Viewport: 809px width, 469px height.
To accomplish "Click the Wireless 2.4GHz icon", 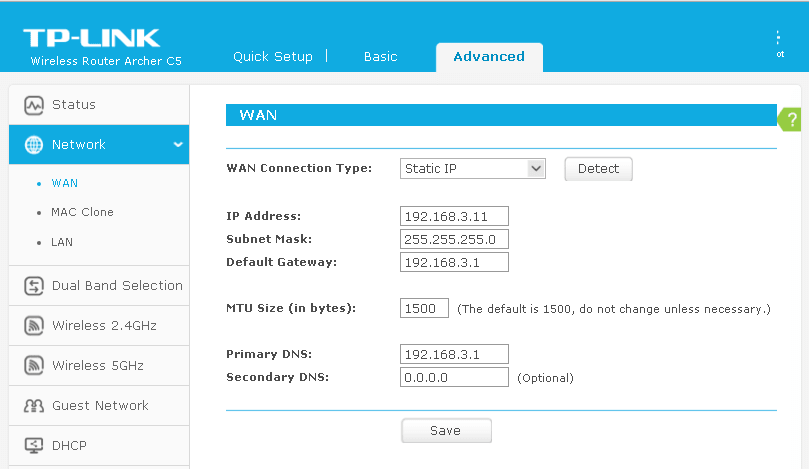I will (x=34, y=326).
